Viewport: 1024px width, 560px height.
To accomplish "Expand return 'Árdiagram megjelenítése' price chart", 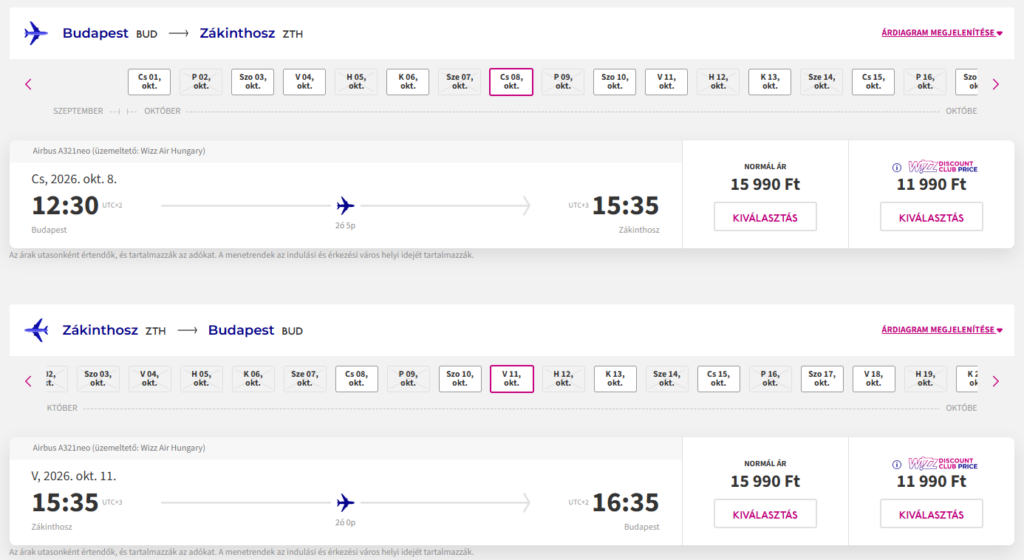I will (941, 330).
